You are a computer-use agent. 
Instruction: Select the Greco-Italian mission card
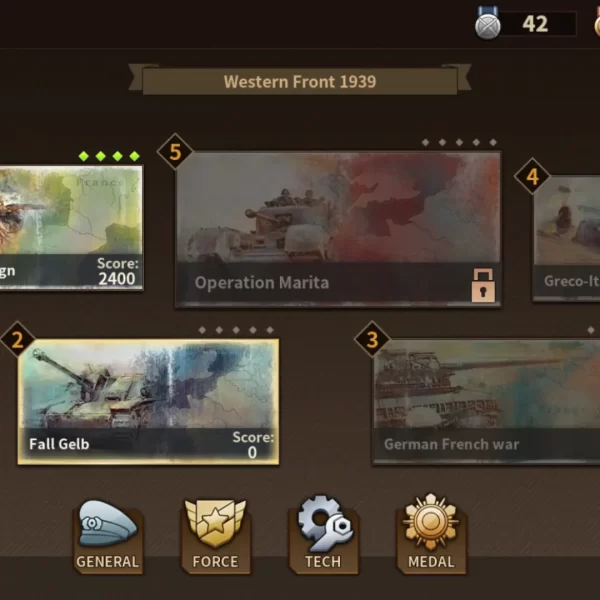coord(566,238)
